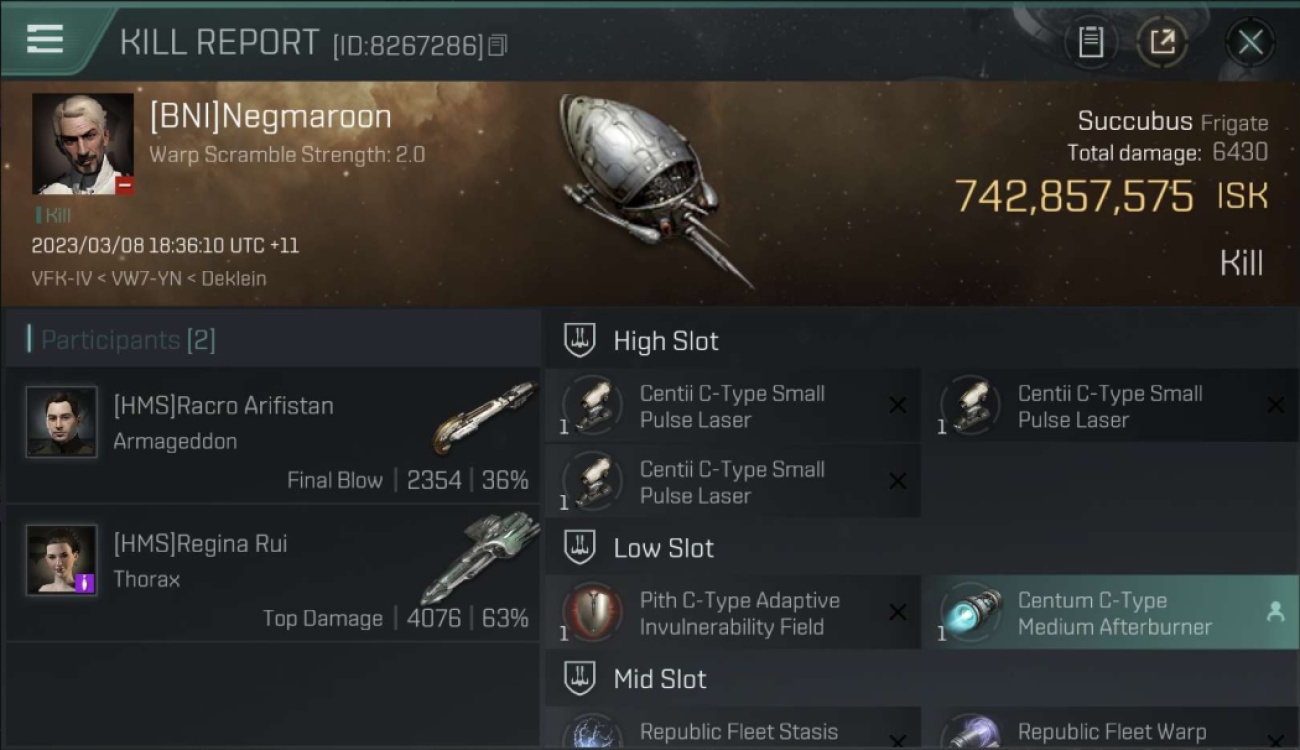Open the Participants [2] tab
The image size is (1300, 750).
pyautogui.click(x=121, y=340)
